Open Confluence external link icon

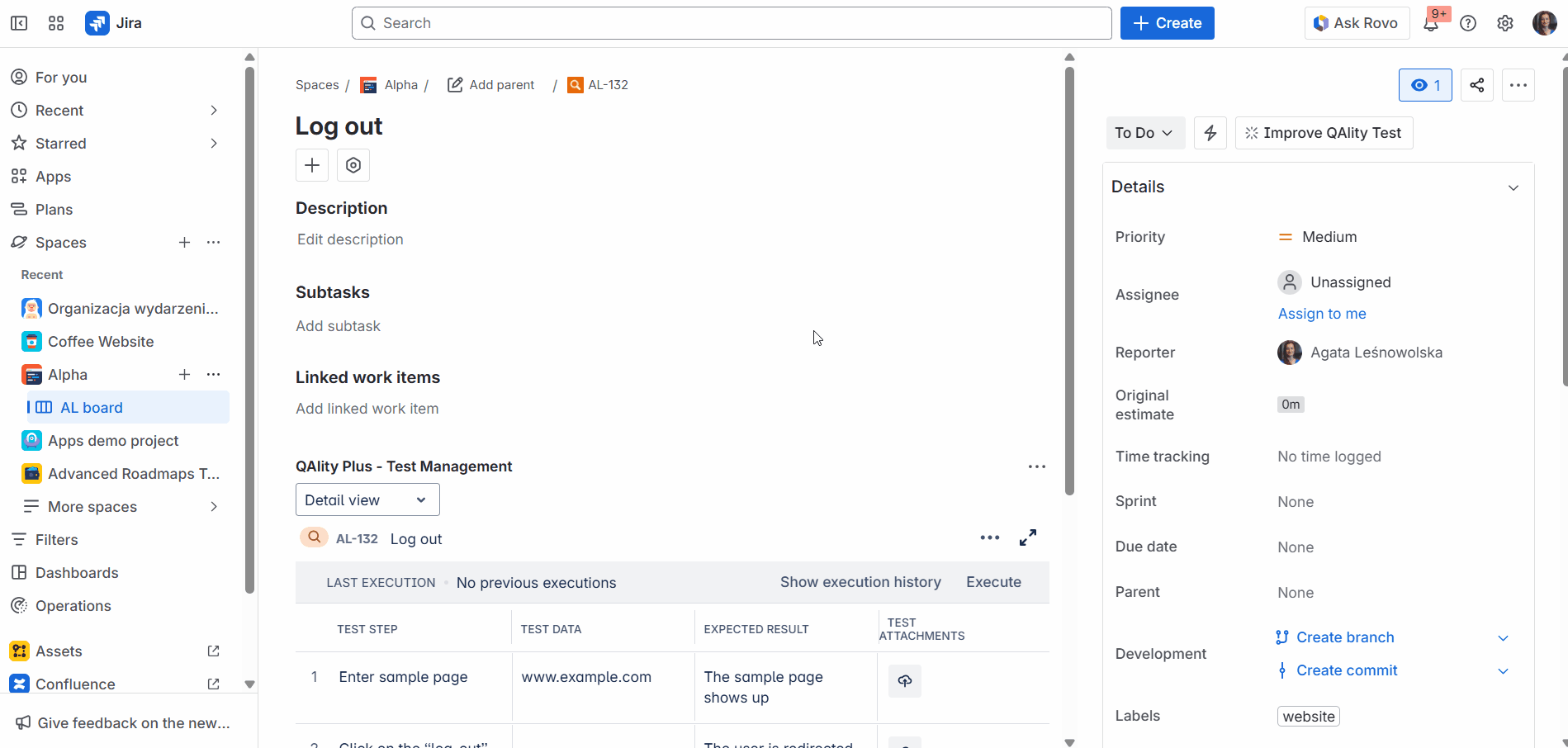214,684
